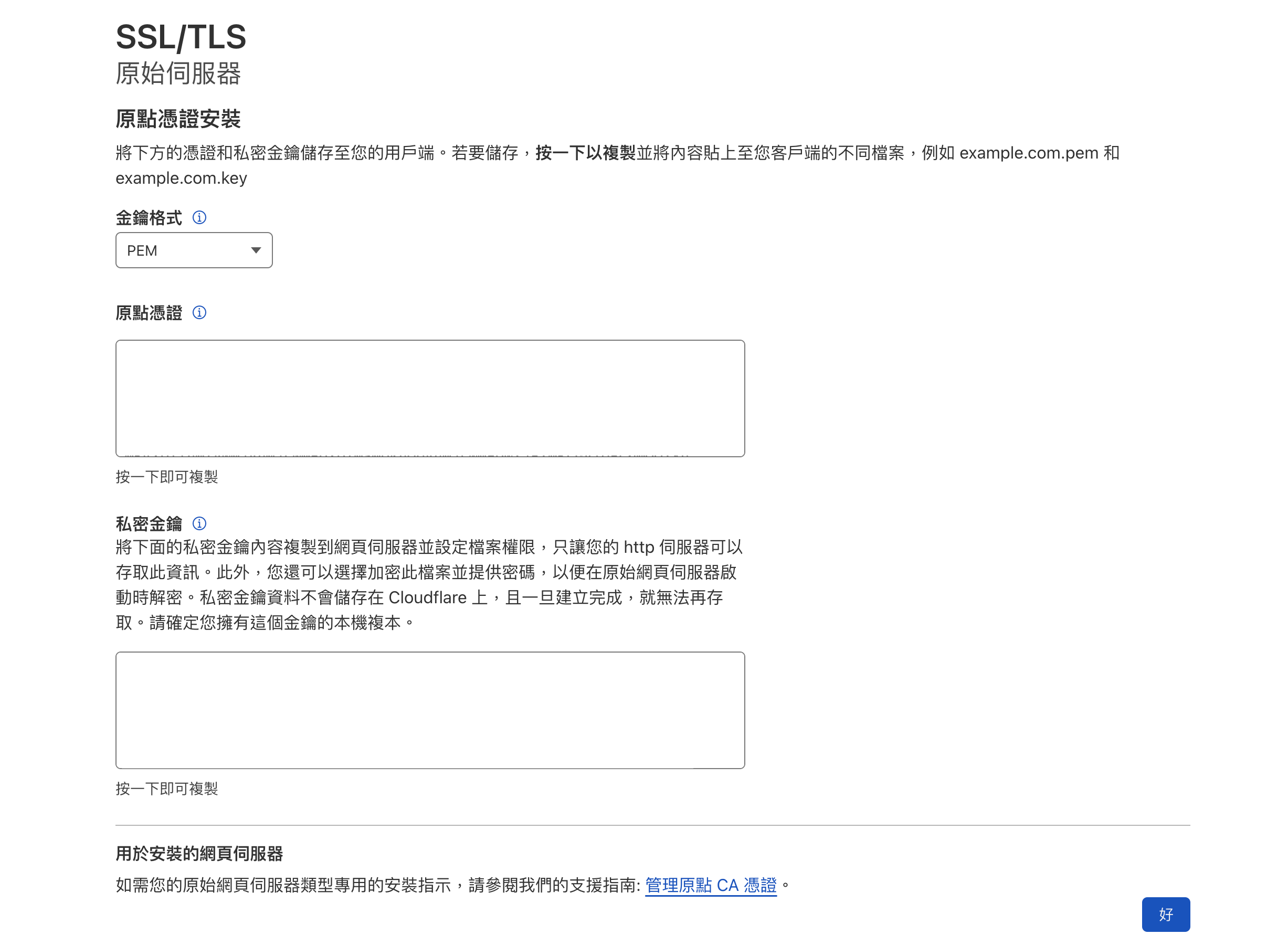Click inside the 原點憑證 certificate text box
This screenshot has height=945, width=1288.
429,398
